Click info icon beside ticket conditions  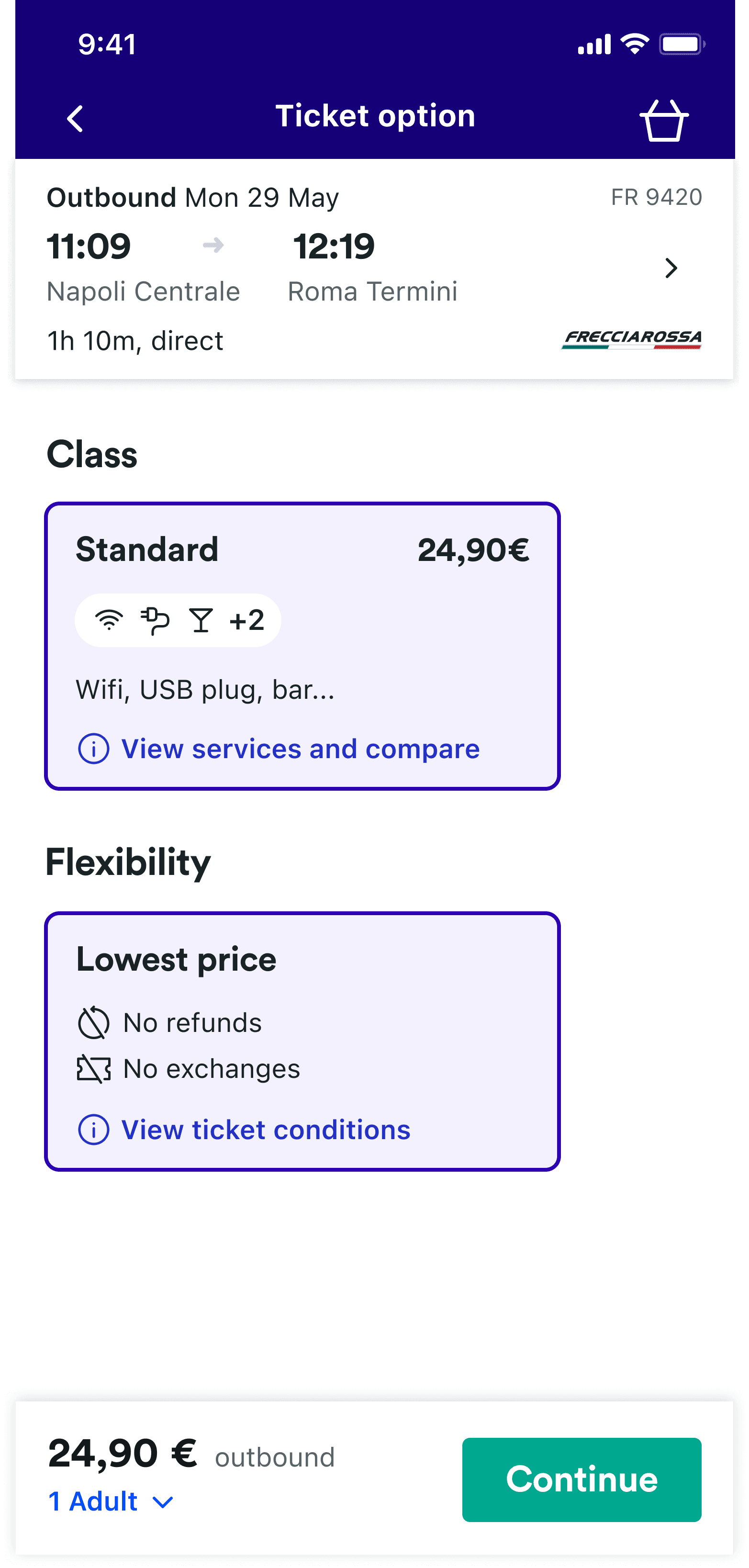(x=94, y=1130)
